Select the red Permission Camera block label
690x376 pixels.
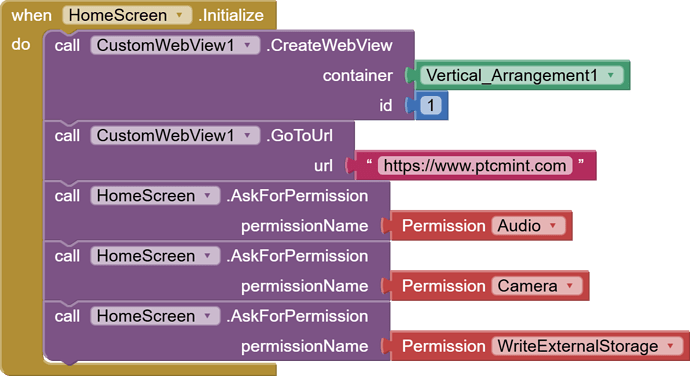click(444, 286)
